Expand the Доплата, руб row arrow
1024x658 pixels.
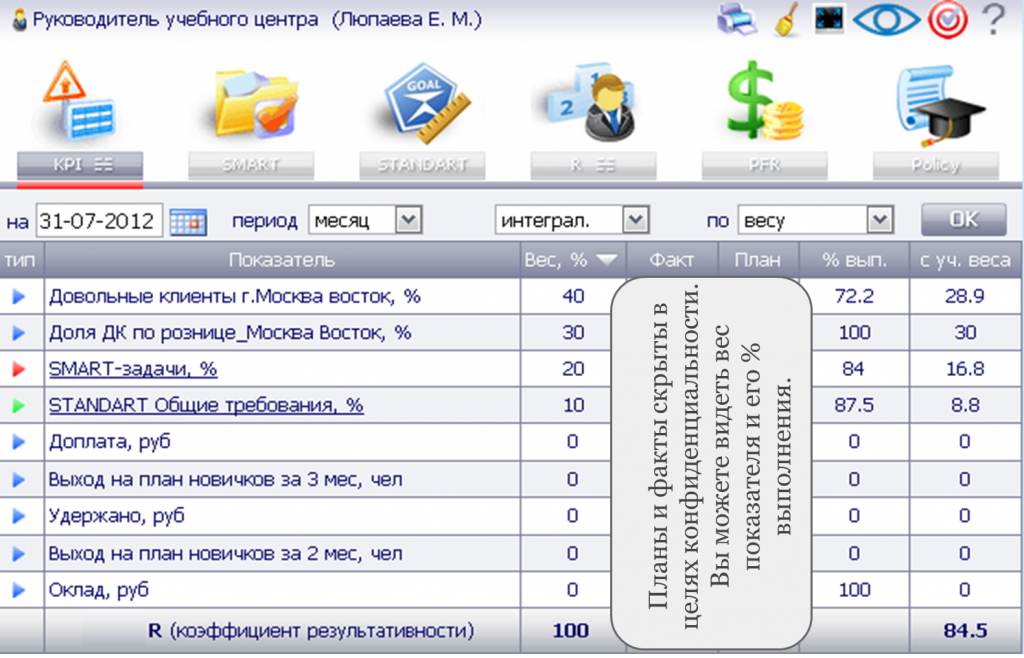(x=19, y=442)
